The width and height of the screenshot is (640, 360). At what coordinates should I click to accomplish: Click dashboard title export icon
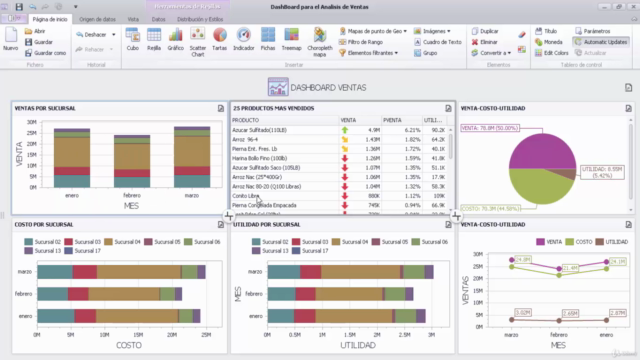pos(629,88)
